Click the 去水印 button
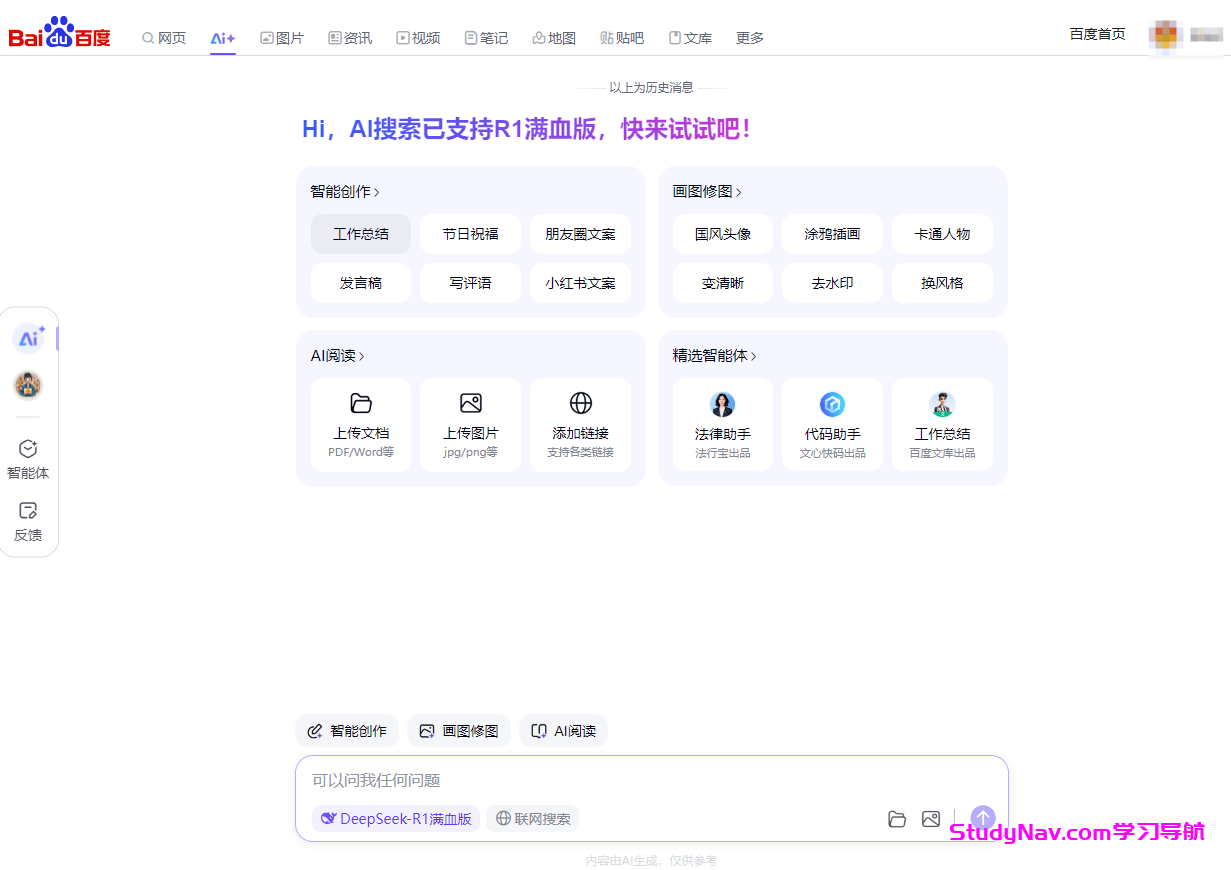The image size is (1231, 870). point(832,283)
